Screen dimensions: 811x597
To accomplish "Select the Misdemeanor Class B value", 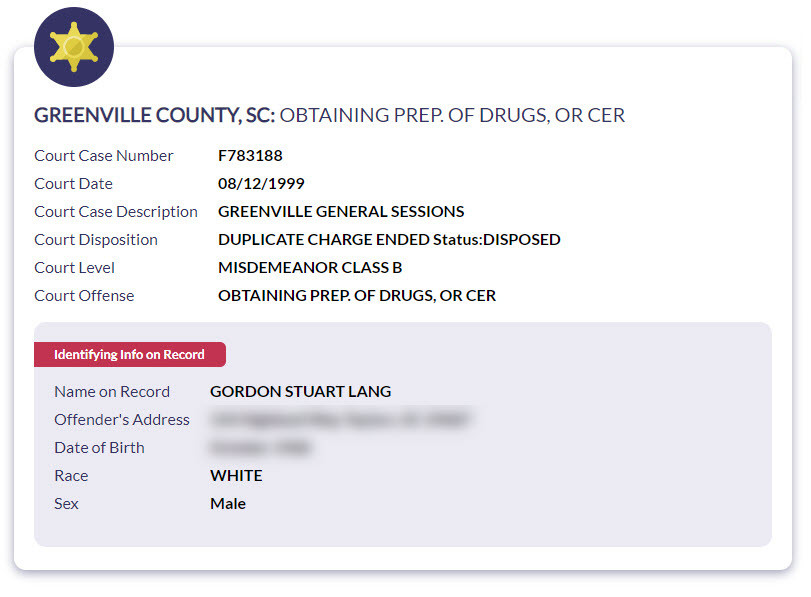I will (x=310, y=268).
